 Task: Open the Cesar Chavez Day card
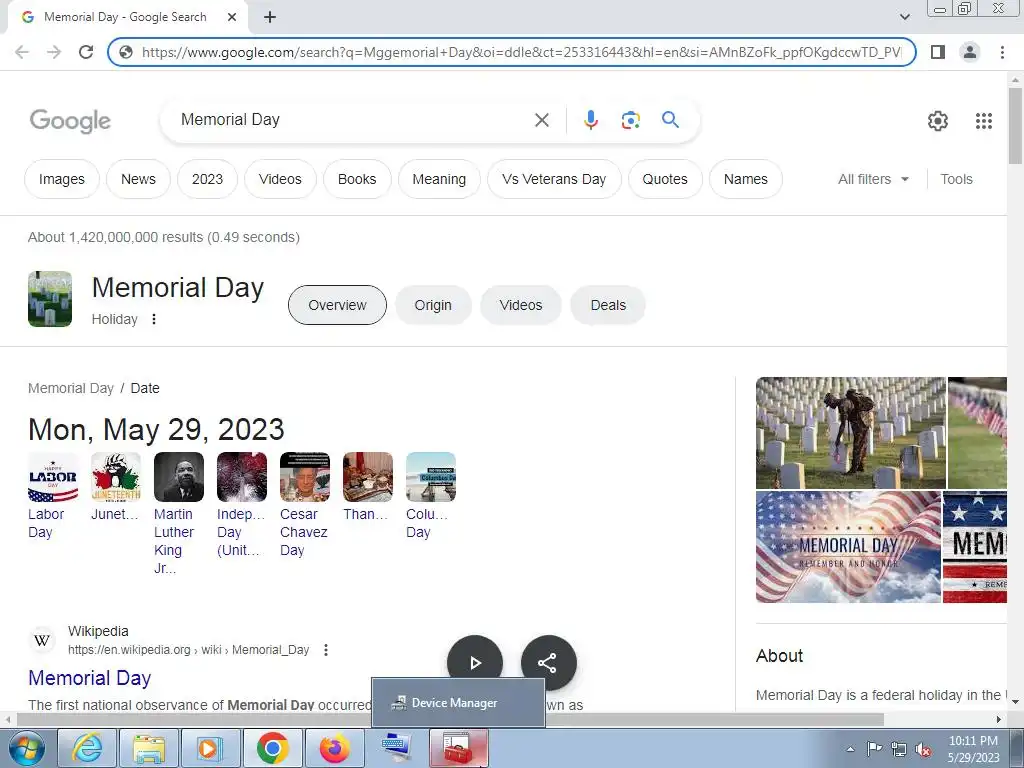click(x=304, y=505)
